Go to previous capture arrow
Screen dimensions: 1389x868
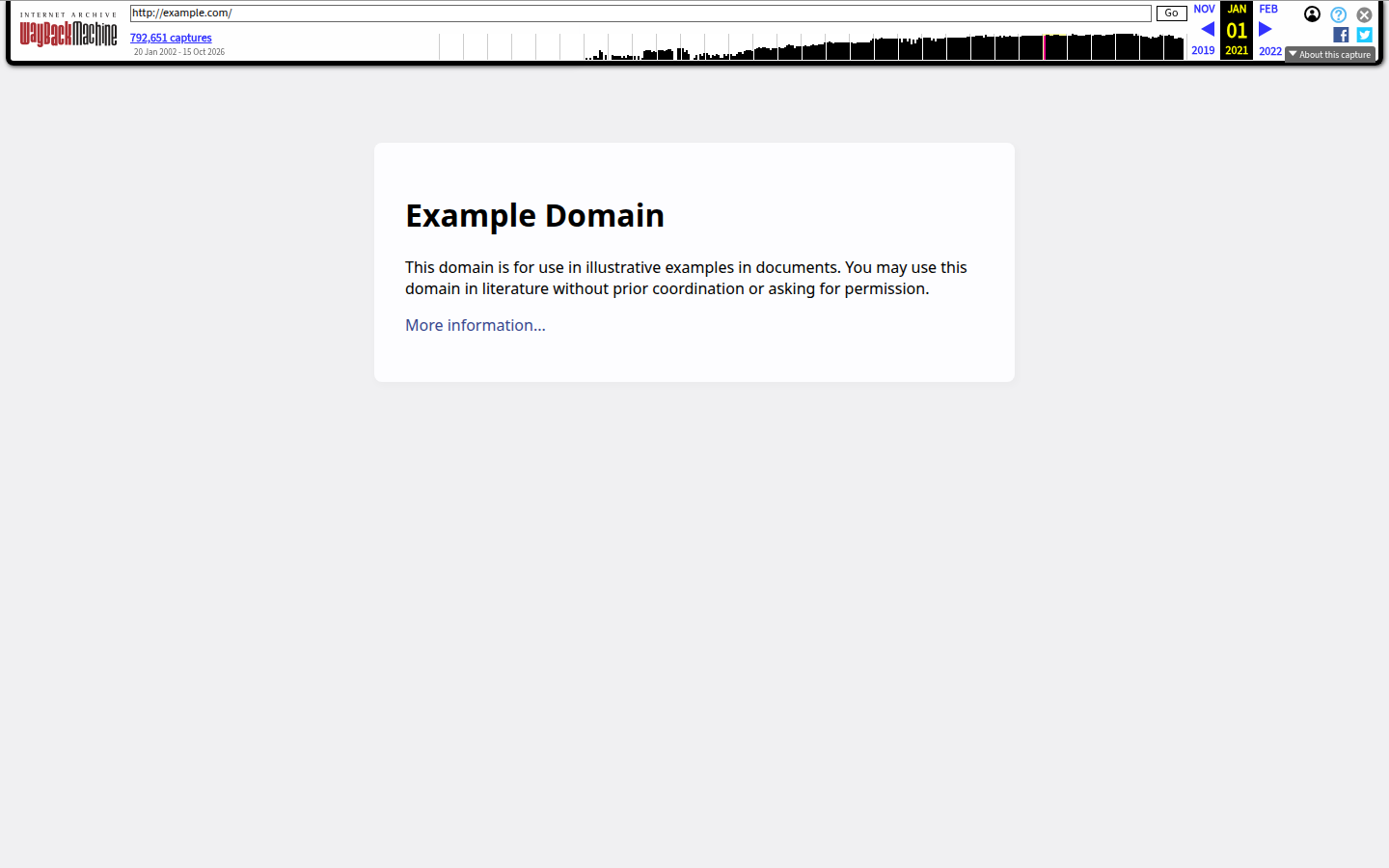[x=1207, y=29]
